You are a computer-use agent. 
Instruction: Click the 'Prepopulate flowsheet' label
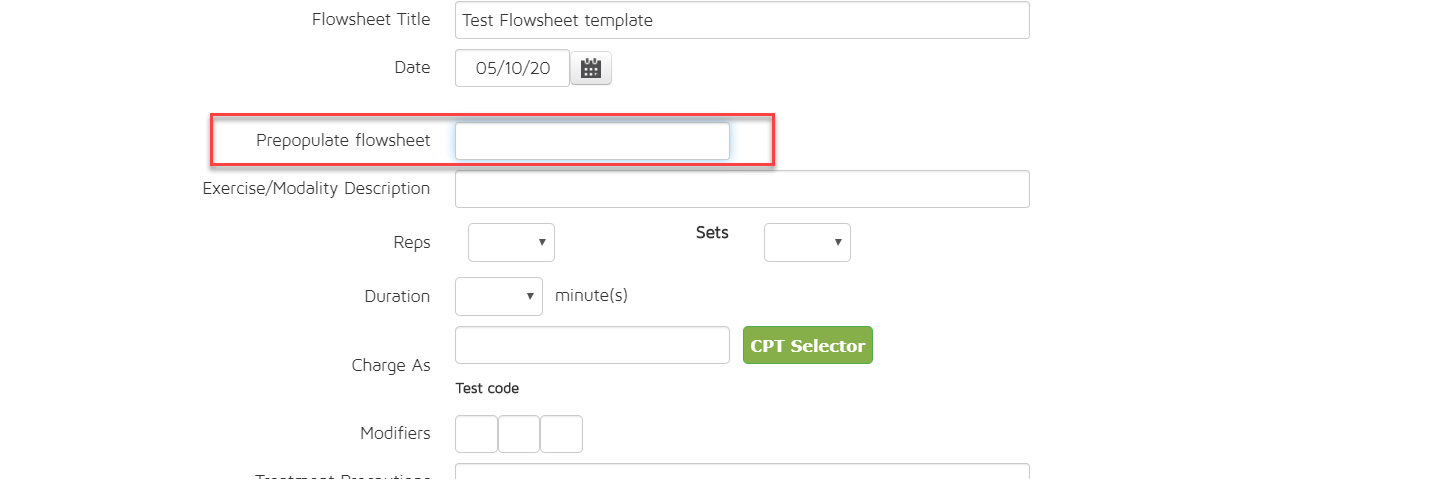click(x=343, y=140)
